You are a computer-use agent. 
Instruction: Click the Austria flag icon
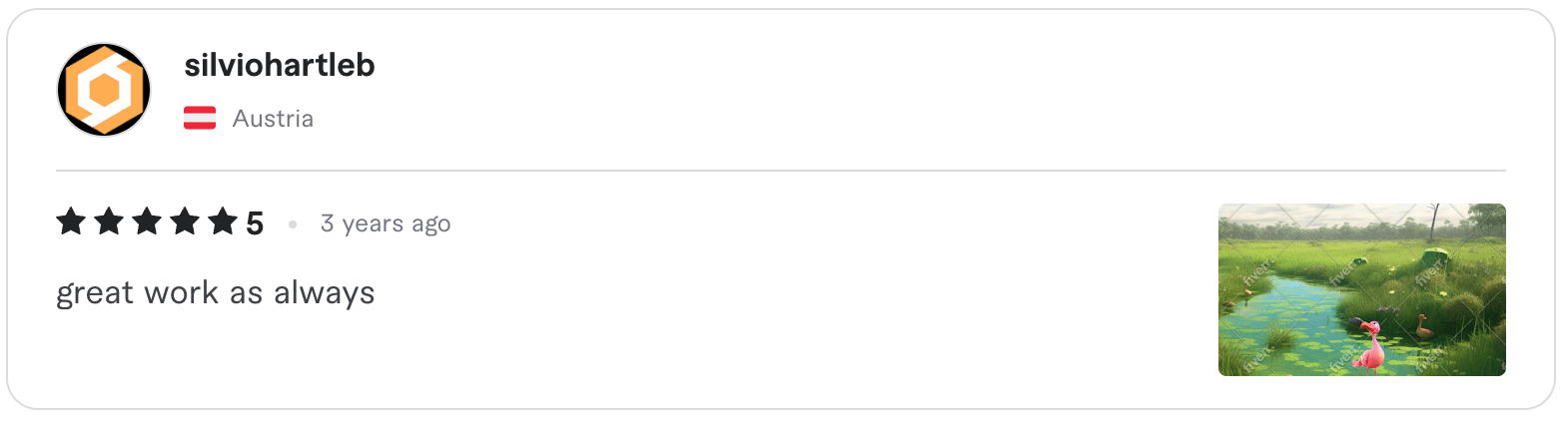(200, 119)
